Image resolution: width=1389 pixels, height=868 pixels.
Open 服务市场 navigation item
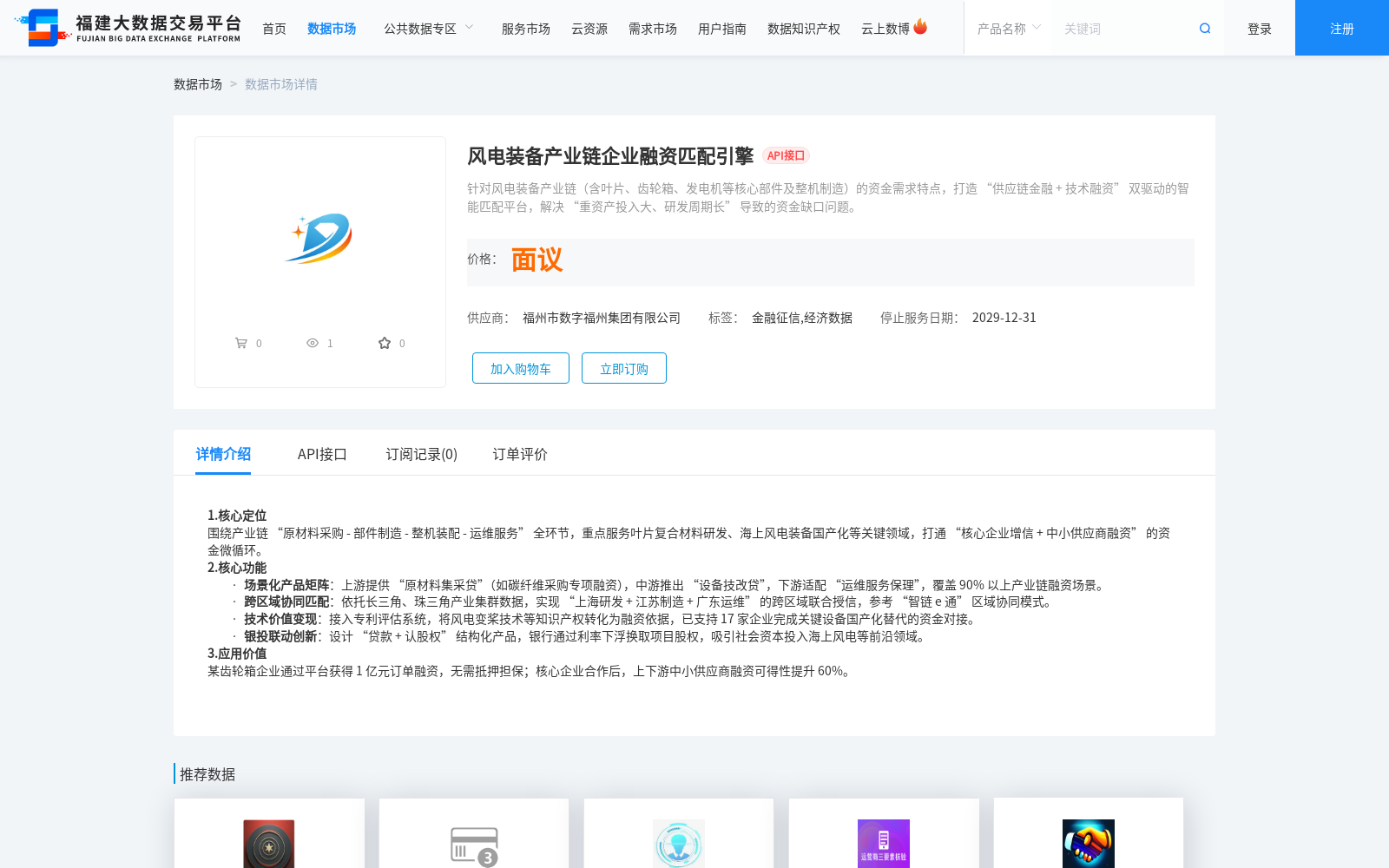(526, 29)
